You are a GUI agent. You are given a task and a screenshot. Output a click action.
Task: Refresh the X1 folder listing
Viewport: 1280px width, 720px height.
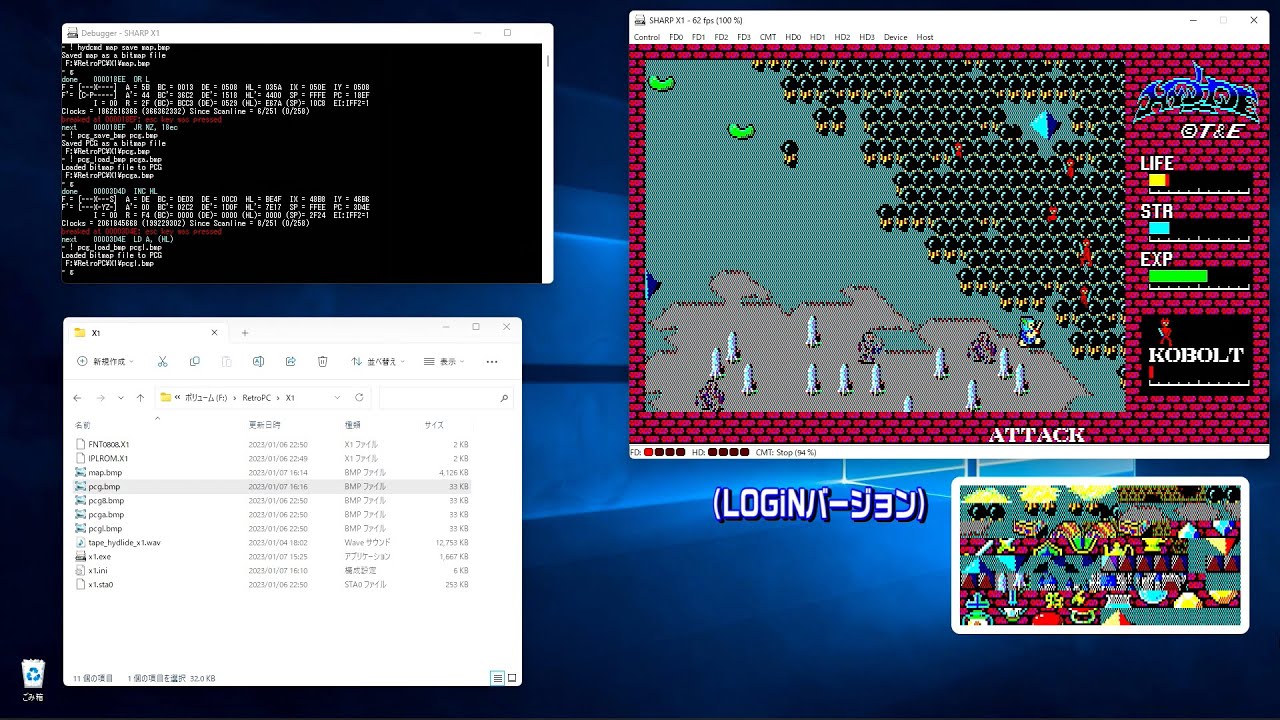[359, 397]
